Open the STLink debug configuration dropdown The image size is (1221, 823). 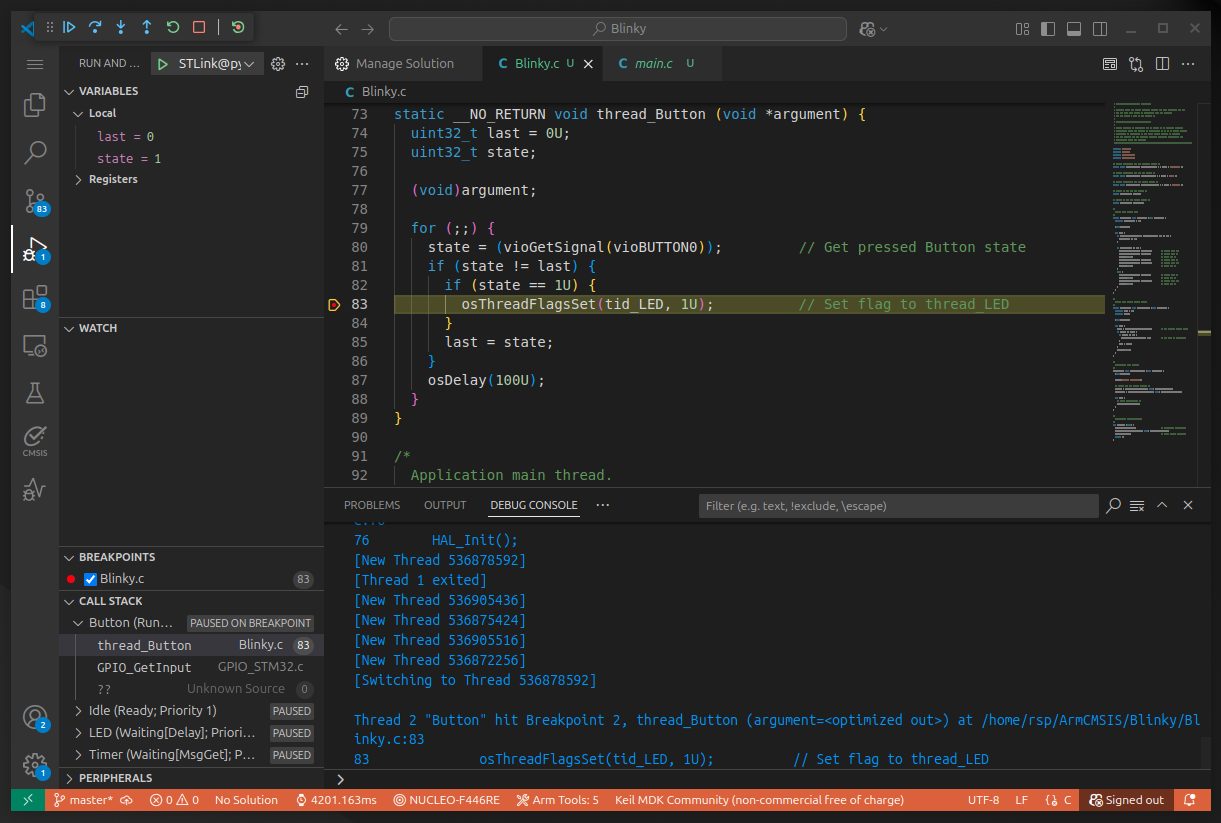[x=208, y=64]
